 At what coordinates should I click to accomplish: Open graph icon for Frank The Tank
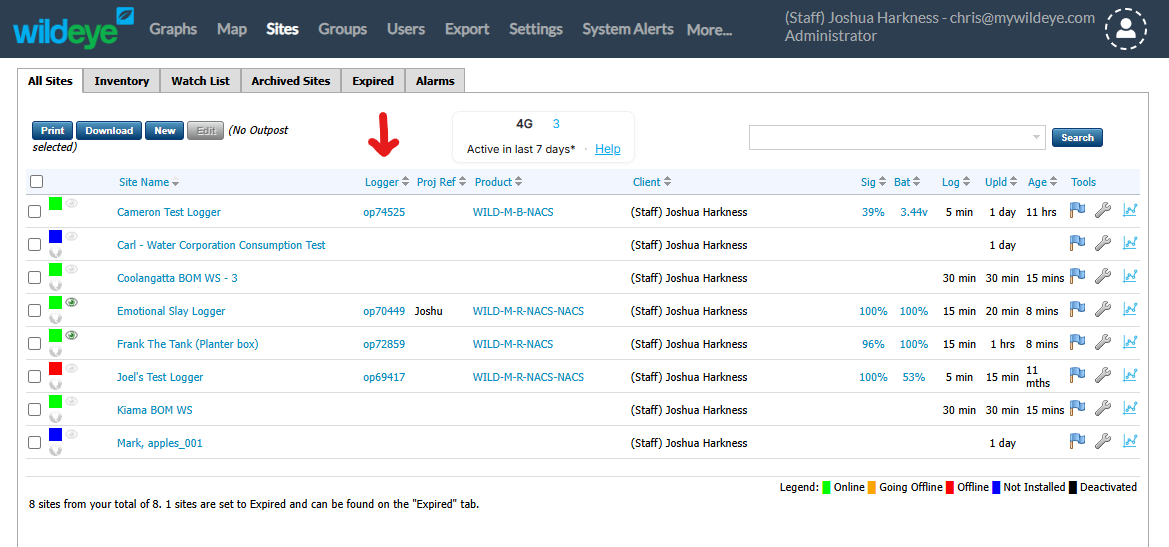[1130, 343]
